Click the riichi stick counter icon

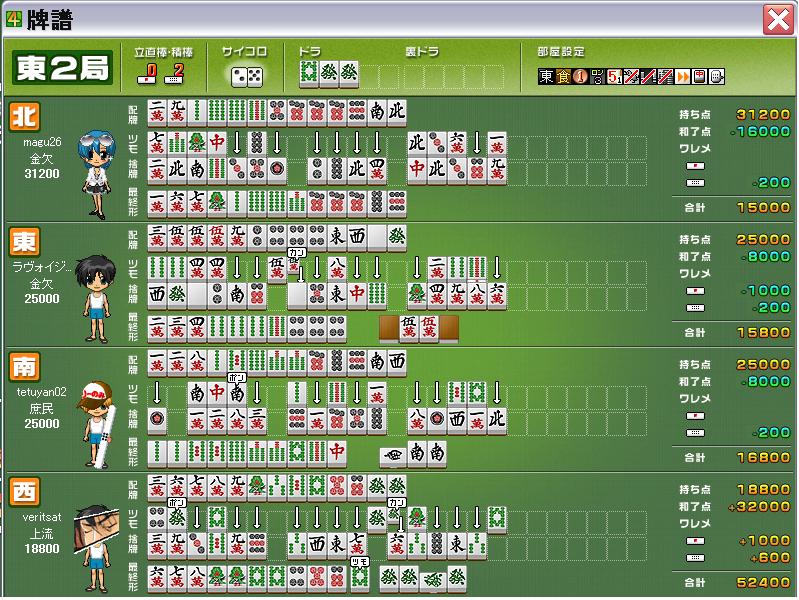pos(147,74)
